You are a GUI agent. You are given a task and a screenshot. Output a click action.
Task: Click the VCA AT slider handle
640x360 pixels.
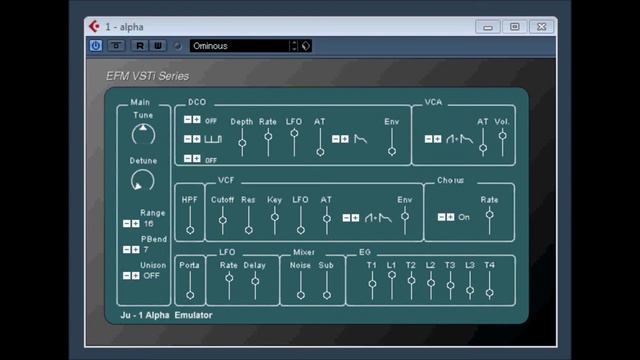pyautogui.click(x=483, y=148)
